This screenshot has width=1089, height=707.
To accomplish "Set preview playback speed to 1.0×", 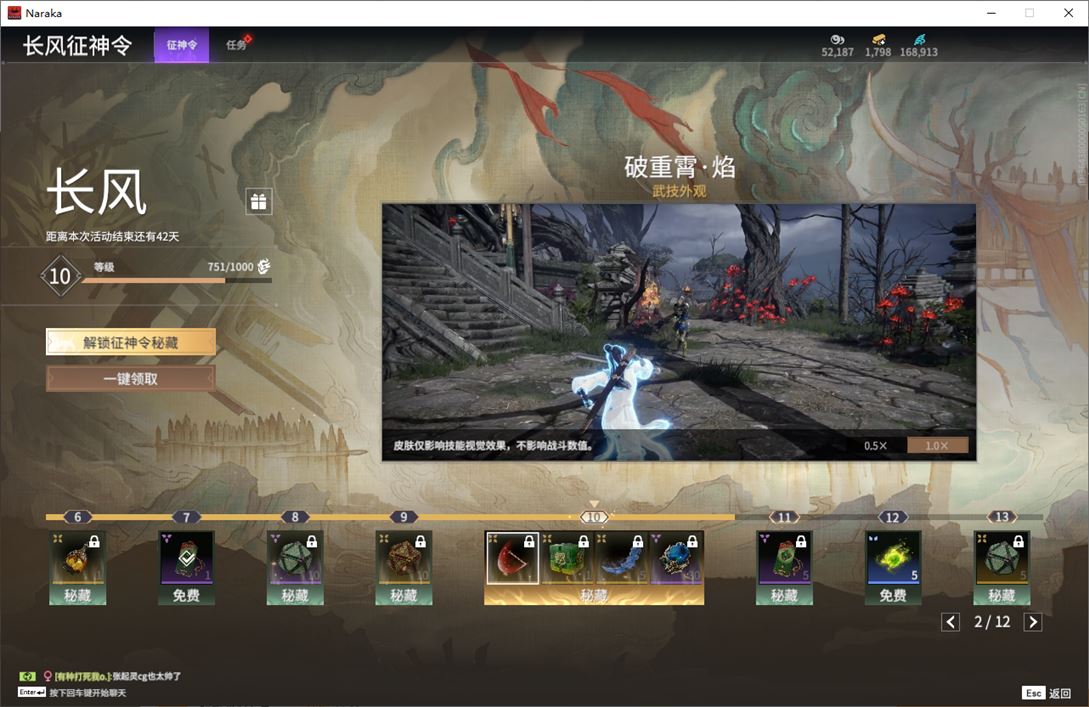I will (x=937, y=445).
